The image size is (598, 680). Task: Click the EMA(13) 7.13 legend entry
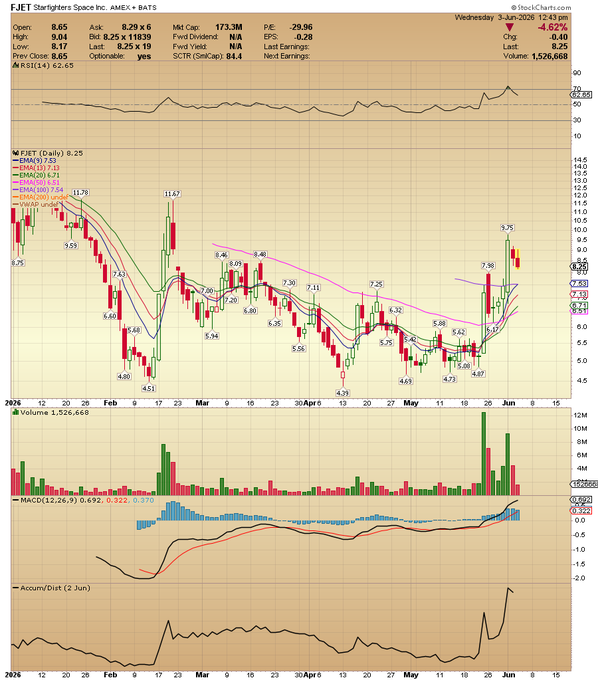point(36,168)
